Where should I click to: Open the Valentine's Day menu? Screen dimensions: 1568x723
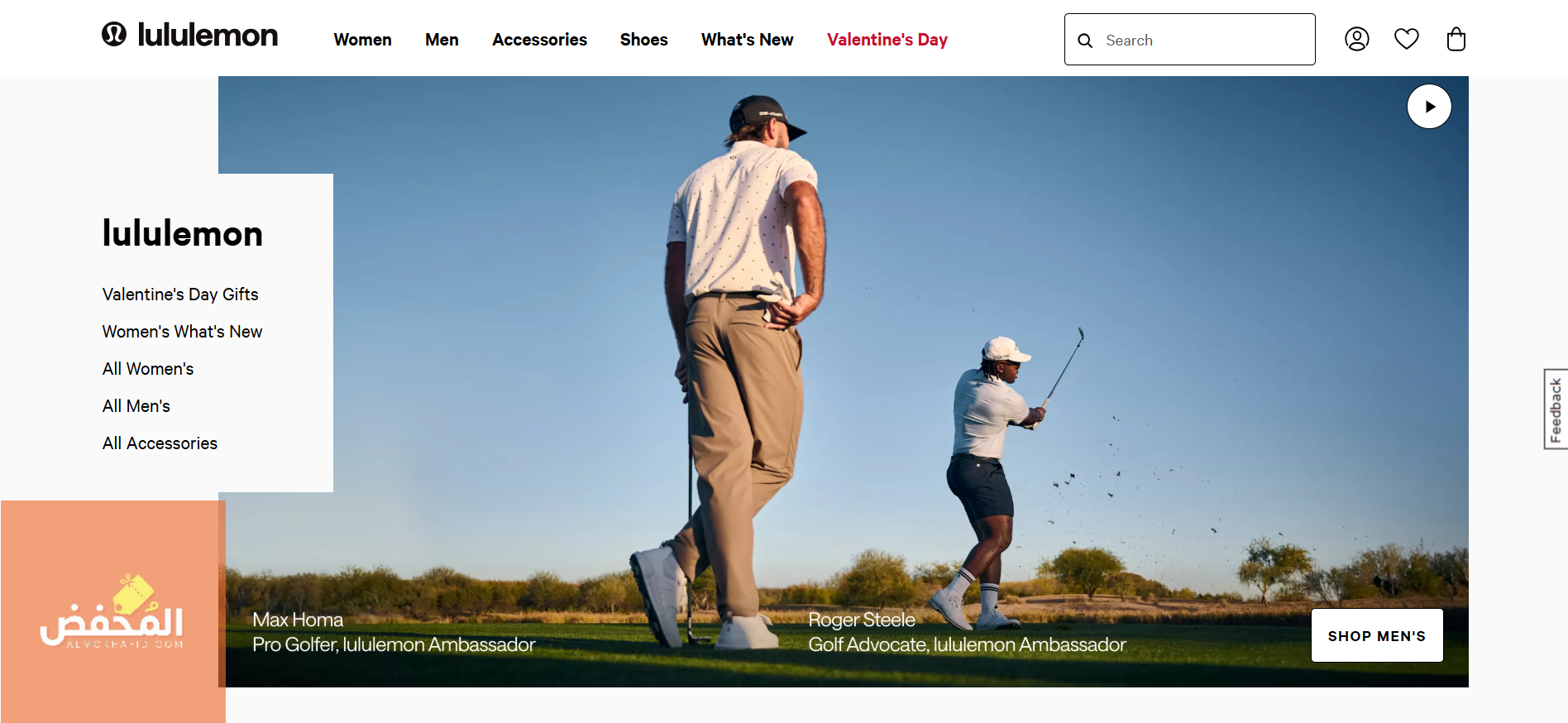pos(887,40)
